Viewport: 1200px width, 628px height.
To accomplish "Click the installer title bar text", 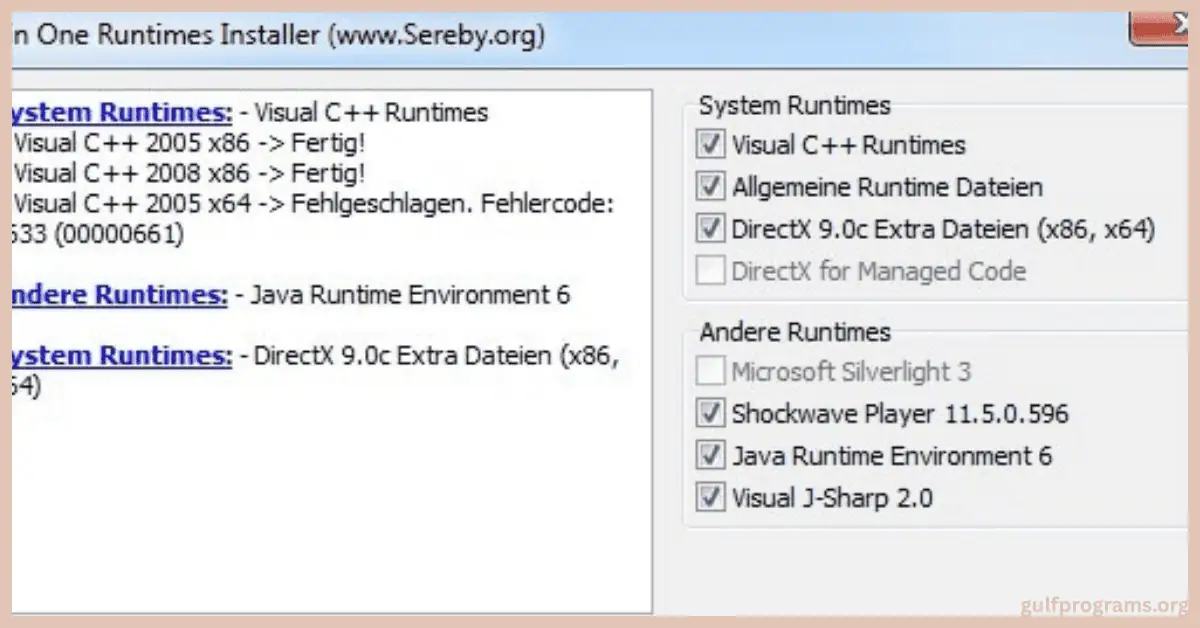I will pos(280,35).
